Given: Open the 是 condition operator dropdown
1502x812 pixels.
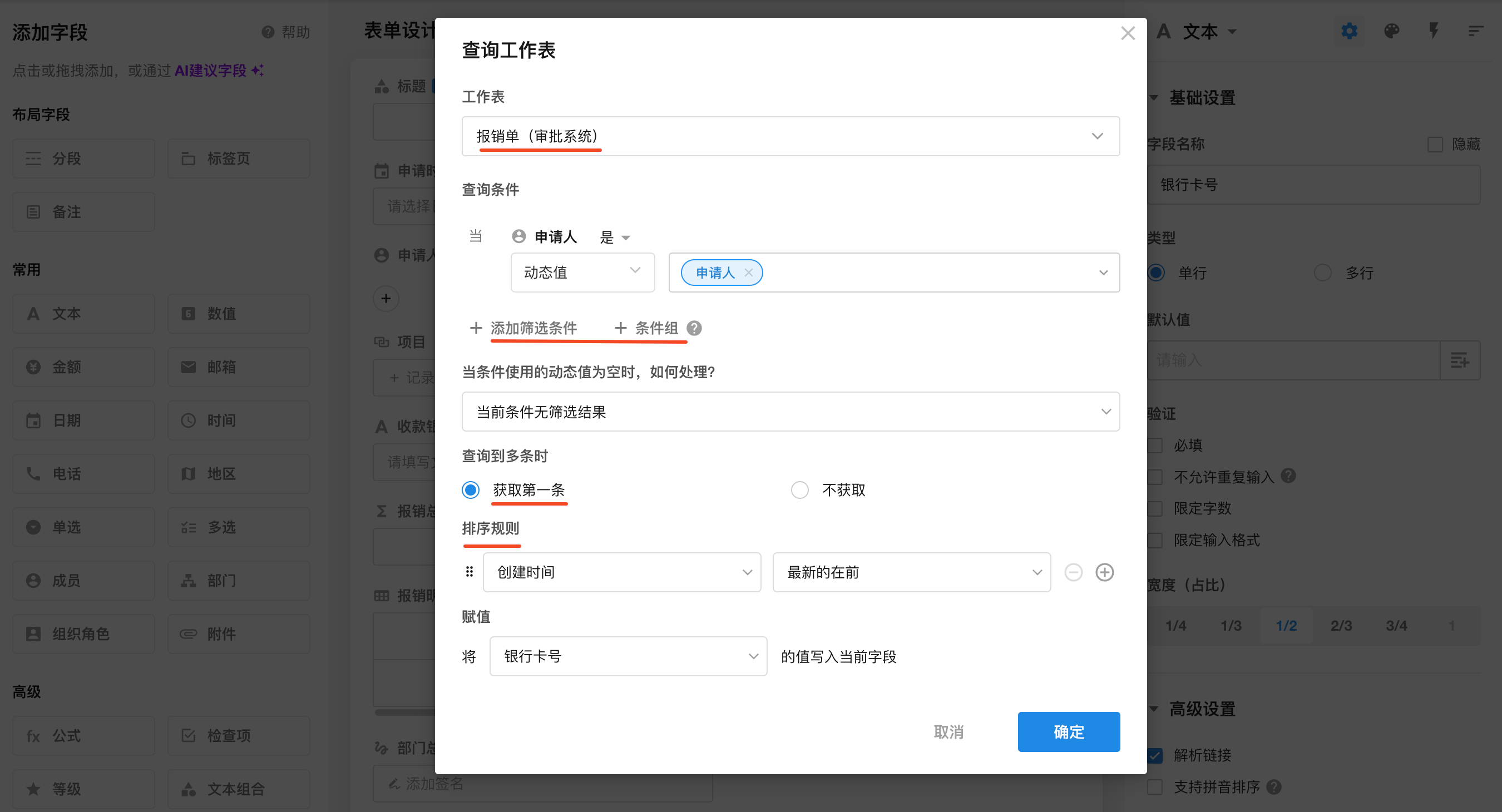Looking at the screenshot, I should (x=615, y=237).
